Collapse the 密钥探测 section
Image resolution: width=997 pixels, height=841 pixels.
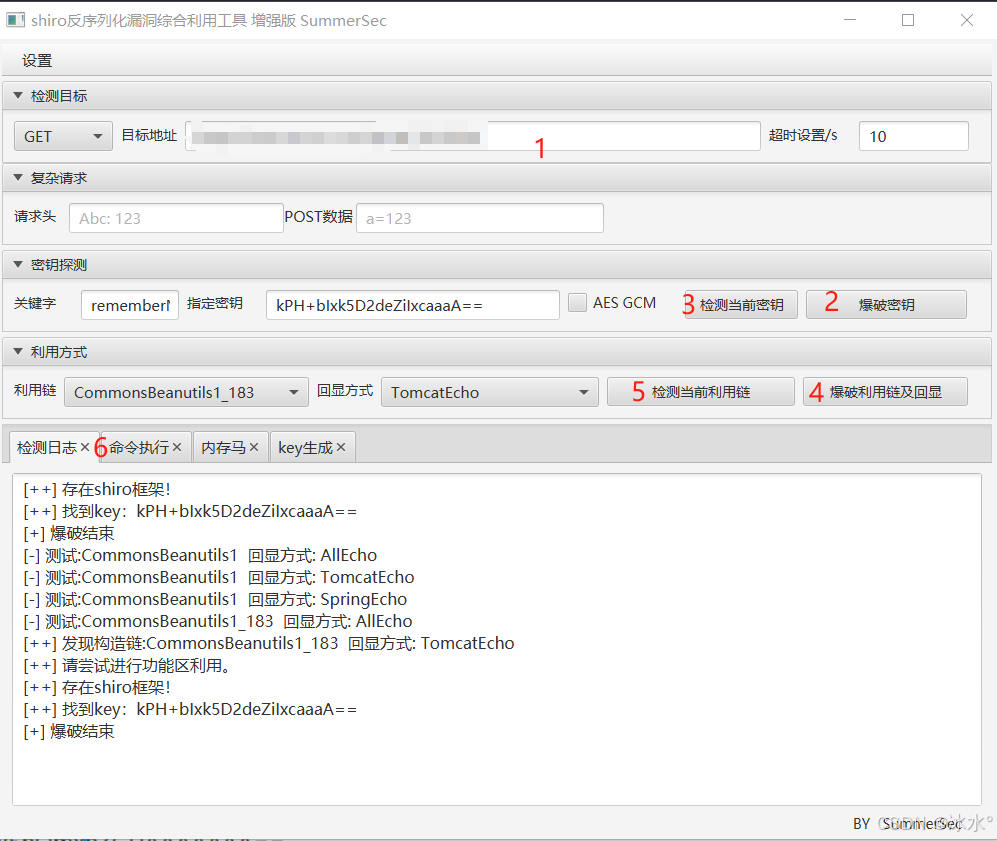17,264
